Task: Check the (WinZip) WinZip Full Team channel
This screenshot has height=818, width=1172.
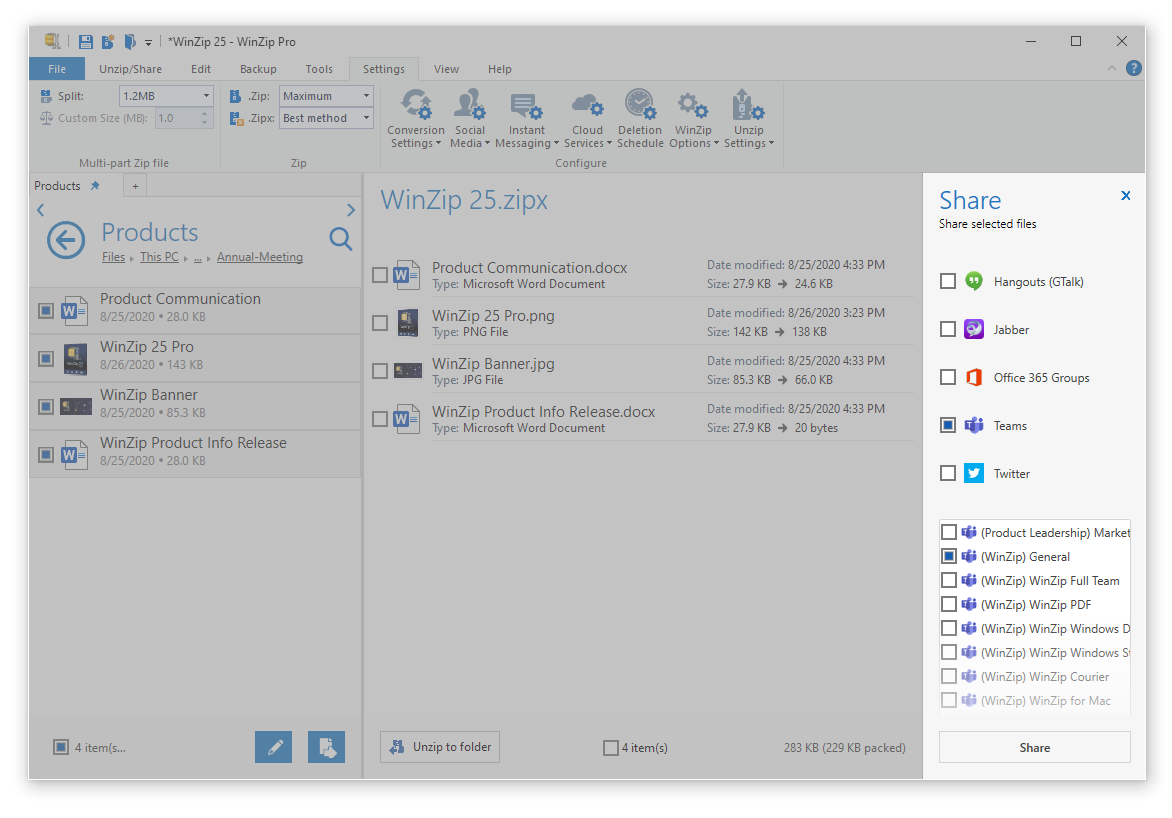Action: point(948,580)
